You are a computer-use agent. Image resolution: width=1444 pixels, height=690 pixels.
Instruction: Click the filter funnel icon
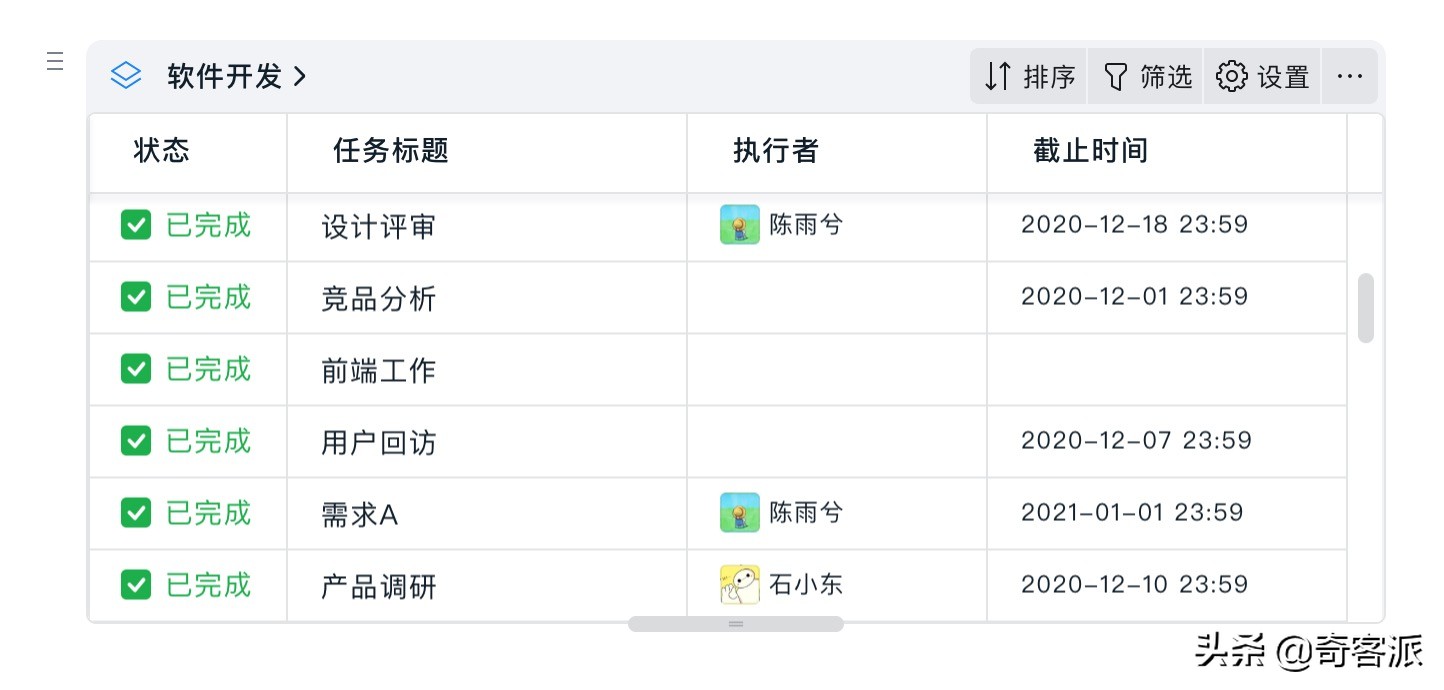[x=1115, y=76]
